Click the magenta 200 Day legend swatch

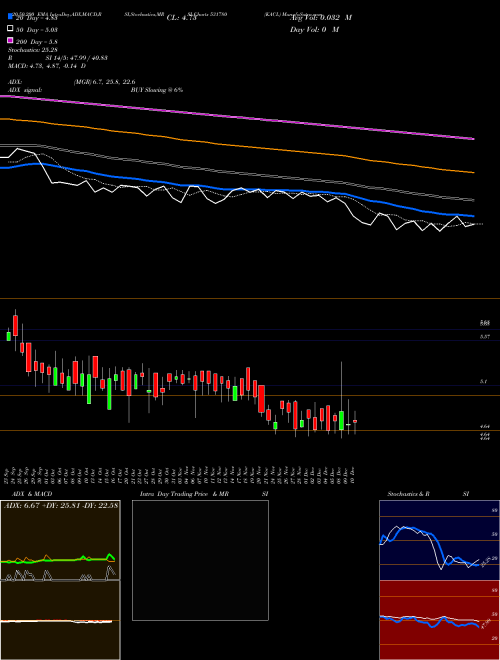[x=10, y=40]
